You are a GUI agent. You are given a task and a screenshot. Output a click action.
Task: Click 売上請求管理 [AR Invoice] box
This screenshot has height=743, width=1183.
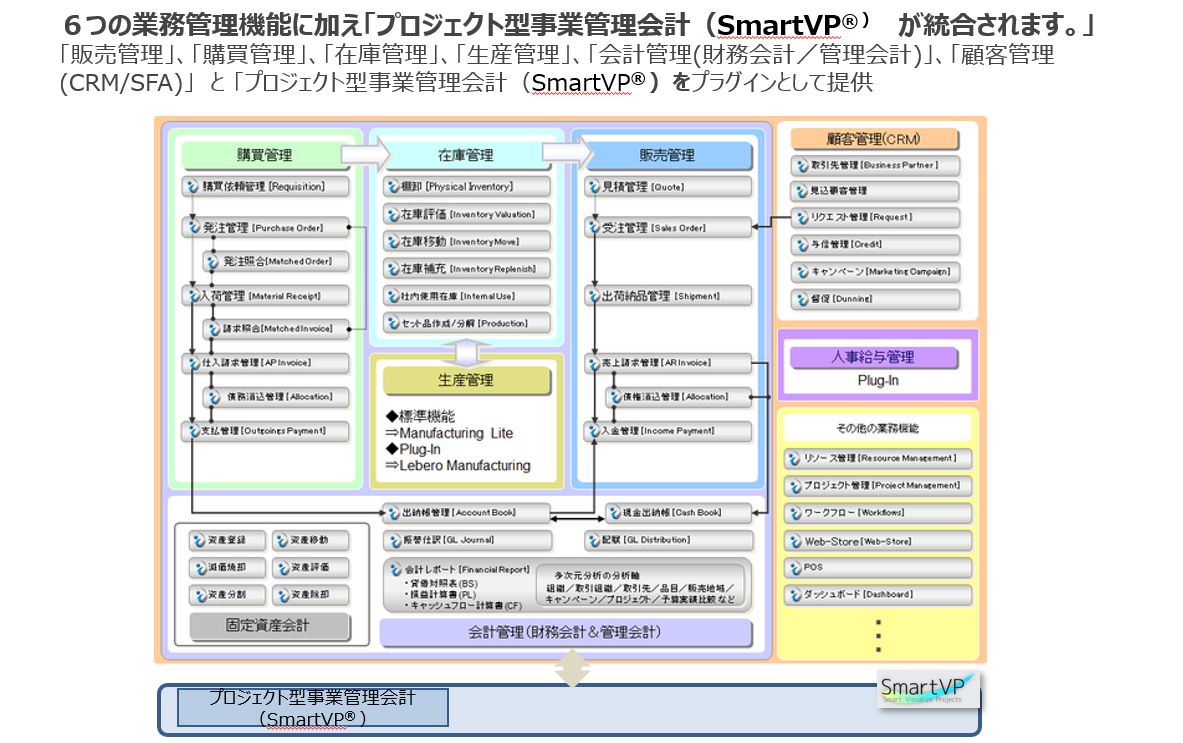[668, 363]
